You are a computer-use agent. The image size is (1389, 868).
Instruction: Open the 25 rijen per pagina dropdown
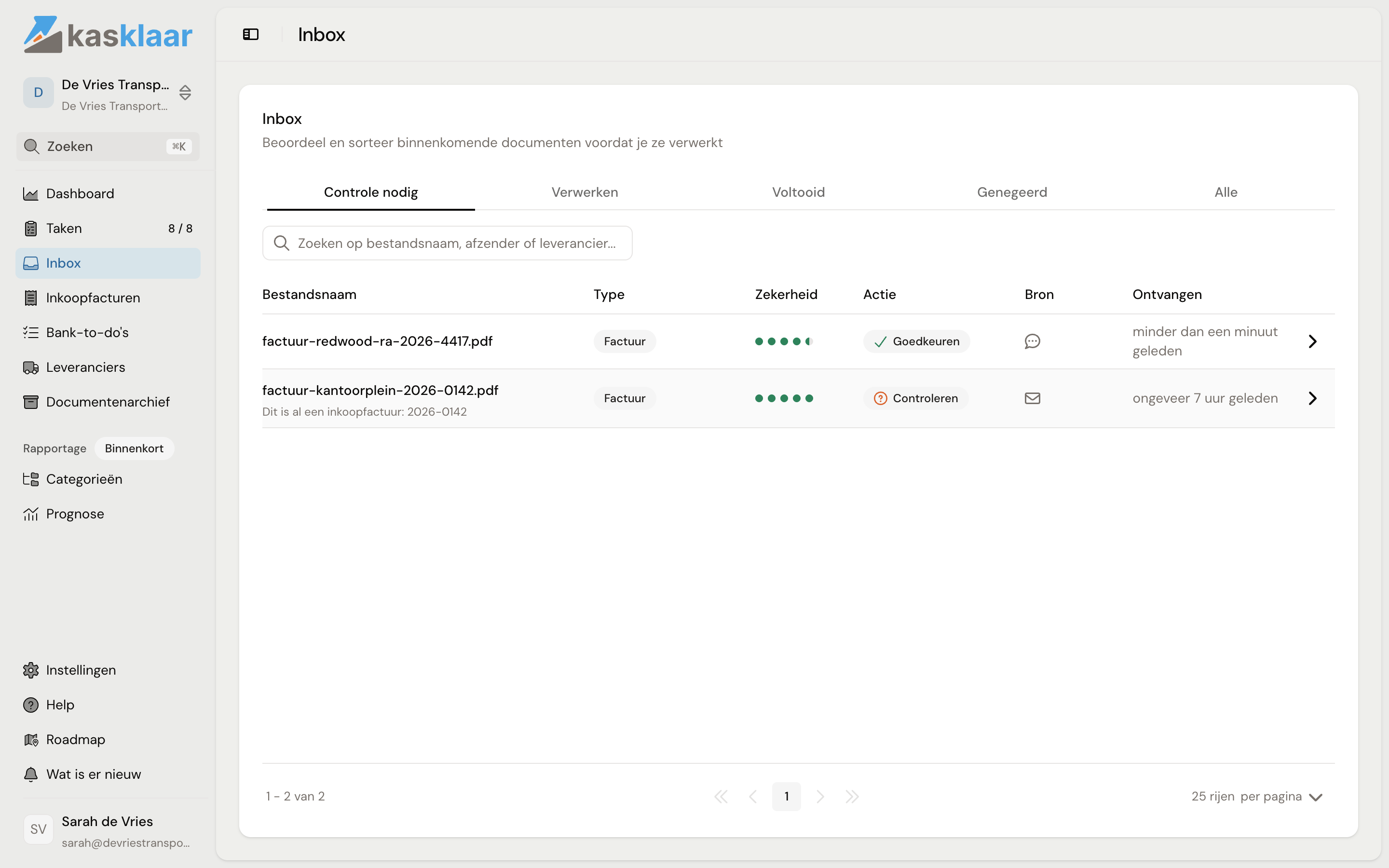[1257, 797]
